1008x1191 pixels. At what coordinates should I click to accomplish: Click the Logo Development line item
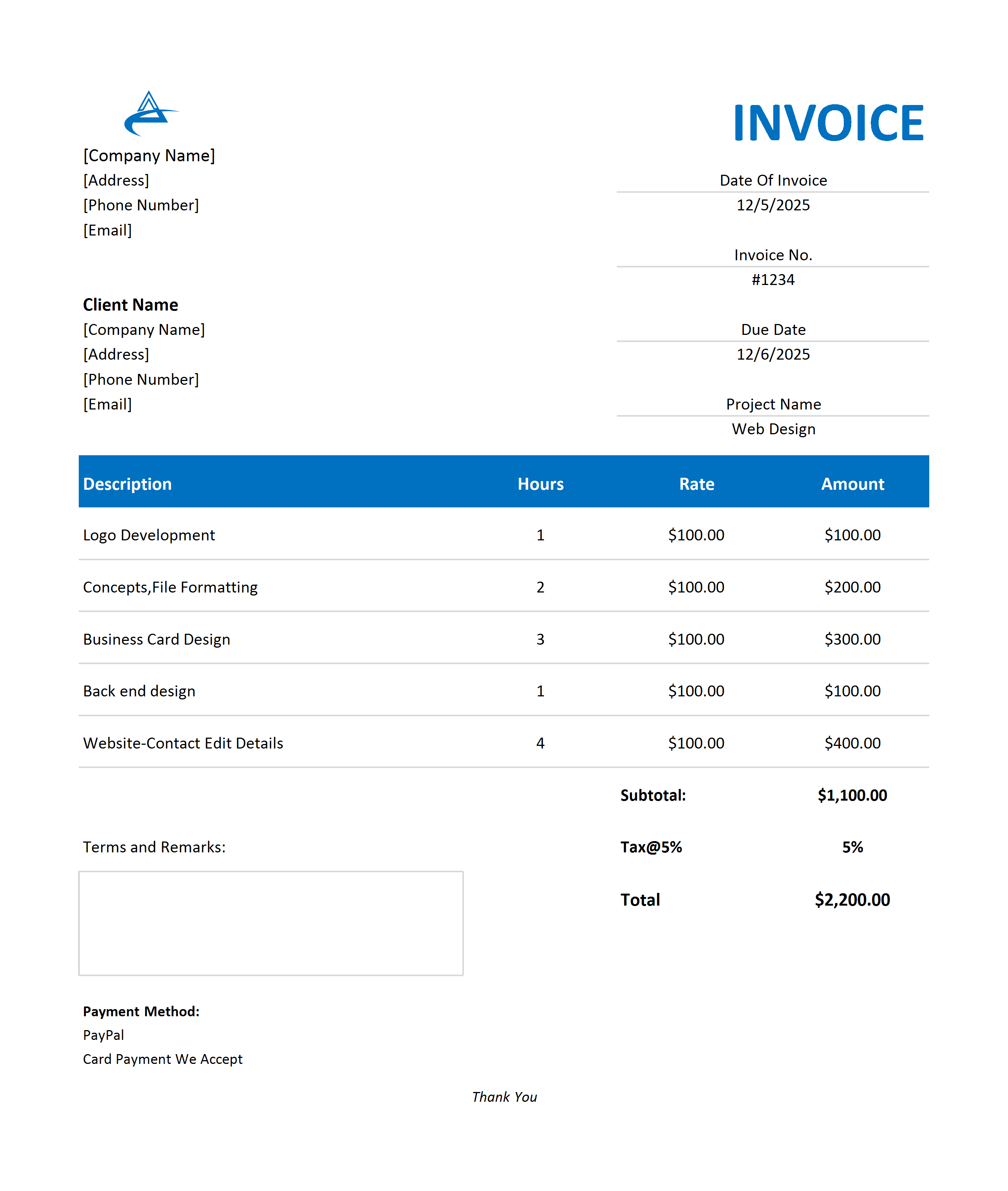click(x=149, y=535)
